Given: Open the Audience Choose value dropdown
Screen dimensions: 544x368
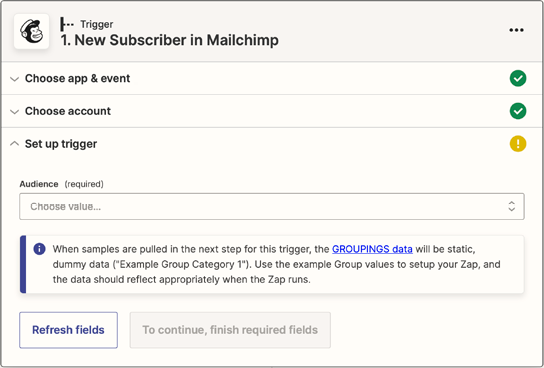Looking at the screenshot, I should pyautogui.click(x=272, y=206).
